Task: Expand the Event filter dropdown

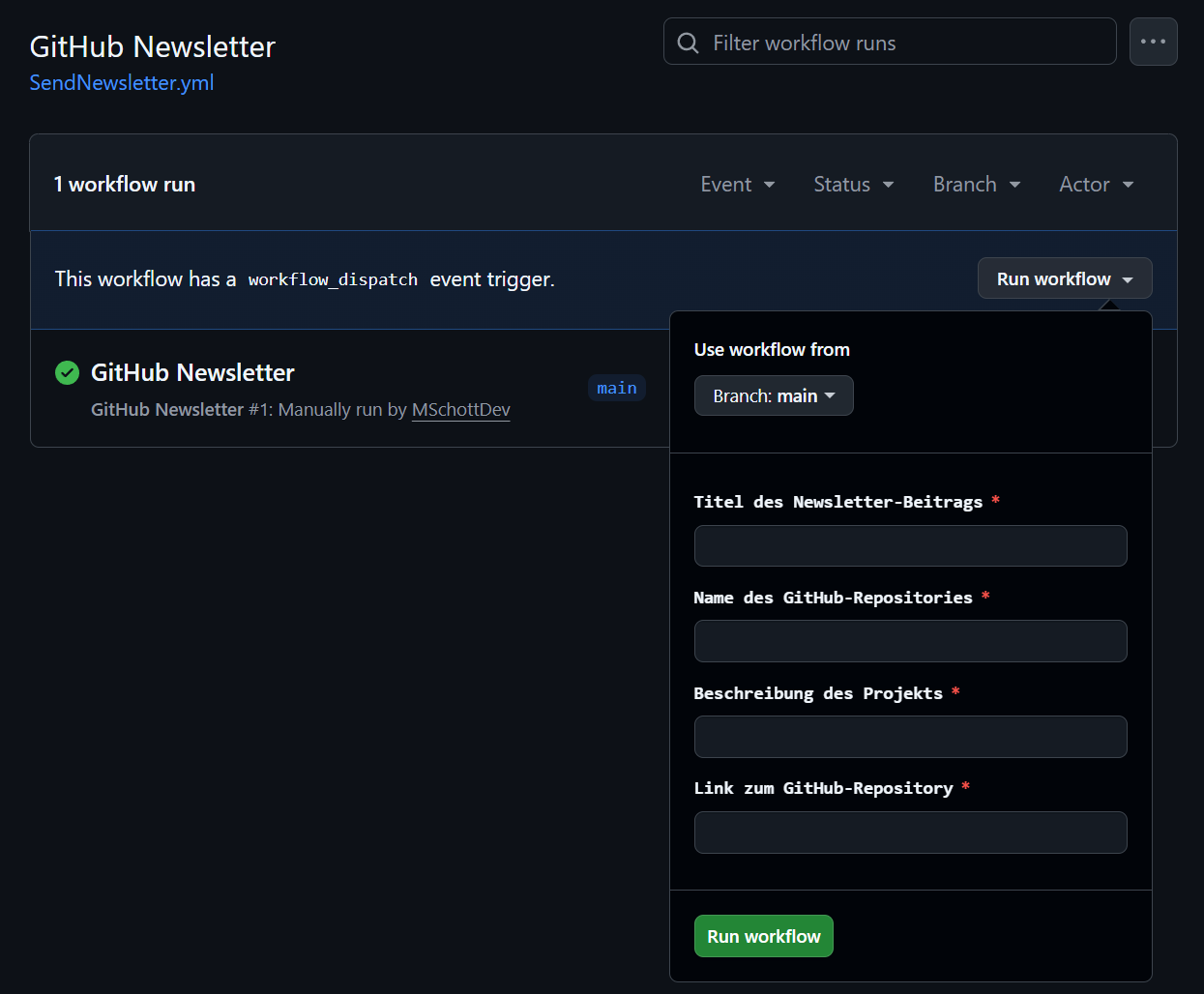Action: click(738, 184)
